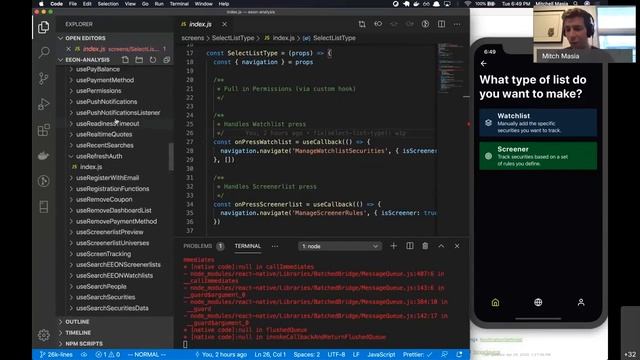Screen dimensions: 640x360
Task: Tap profile icon in phone bottom bar
Action: (581, 302)
